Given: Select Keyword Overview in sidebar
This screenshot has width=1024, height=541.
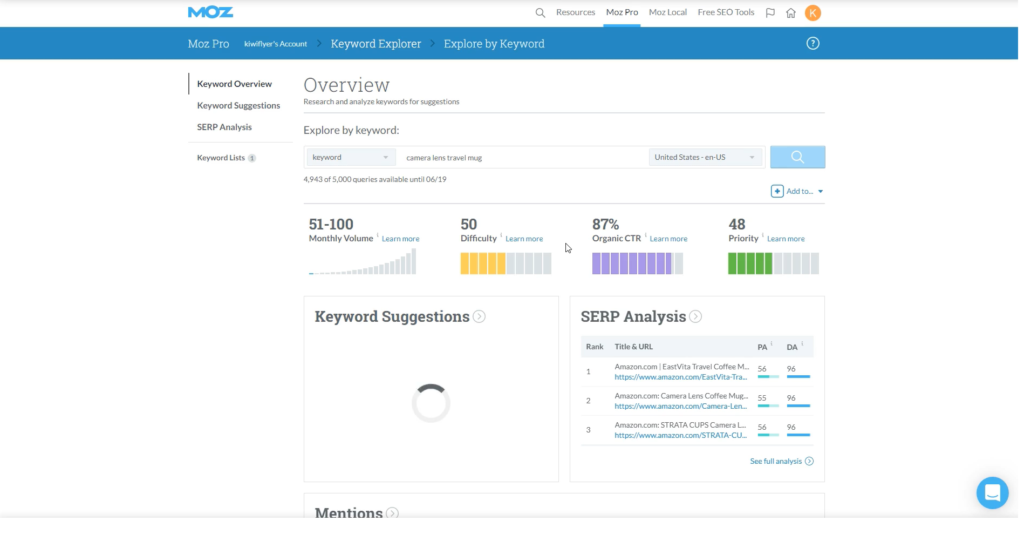Looking at the screenshot, I should tap(234, 84).
